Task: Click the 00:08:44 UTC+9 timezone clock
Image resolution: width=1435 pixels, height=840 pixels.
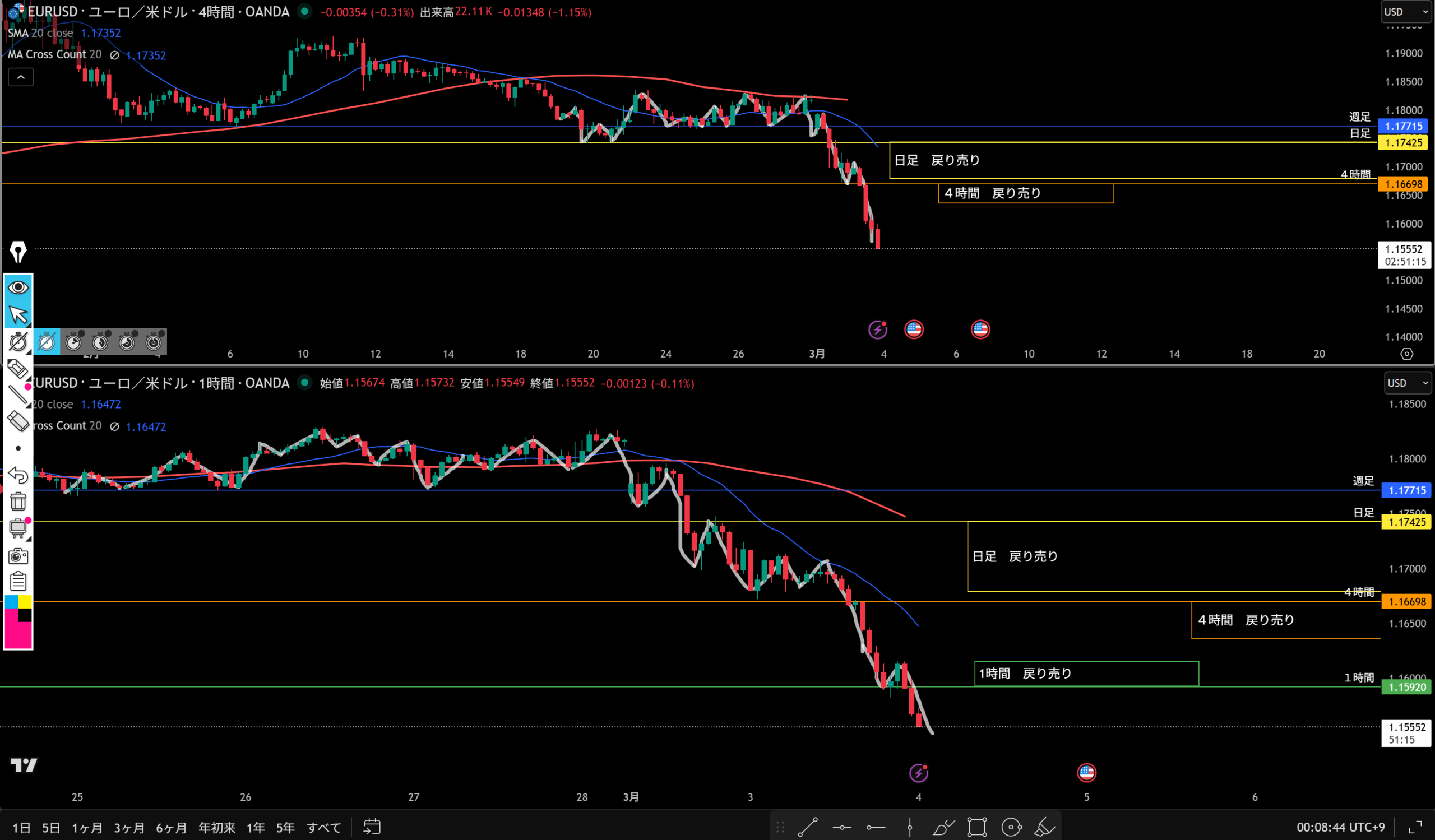Action: coord(1340,827)
